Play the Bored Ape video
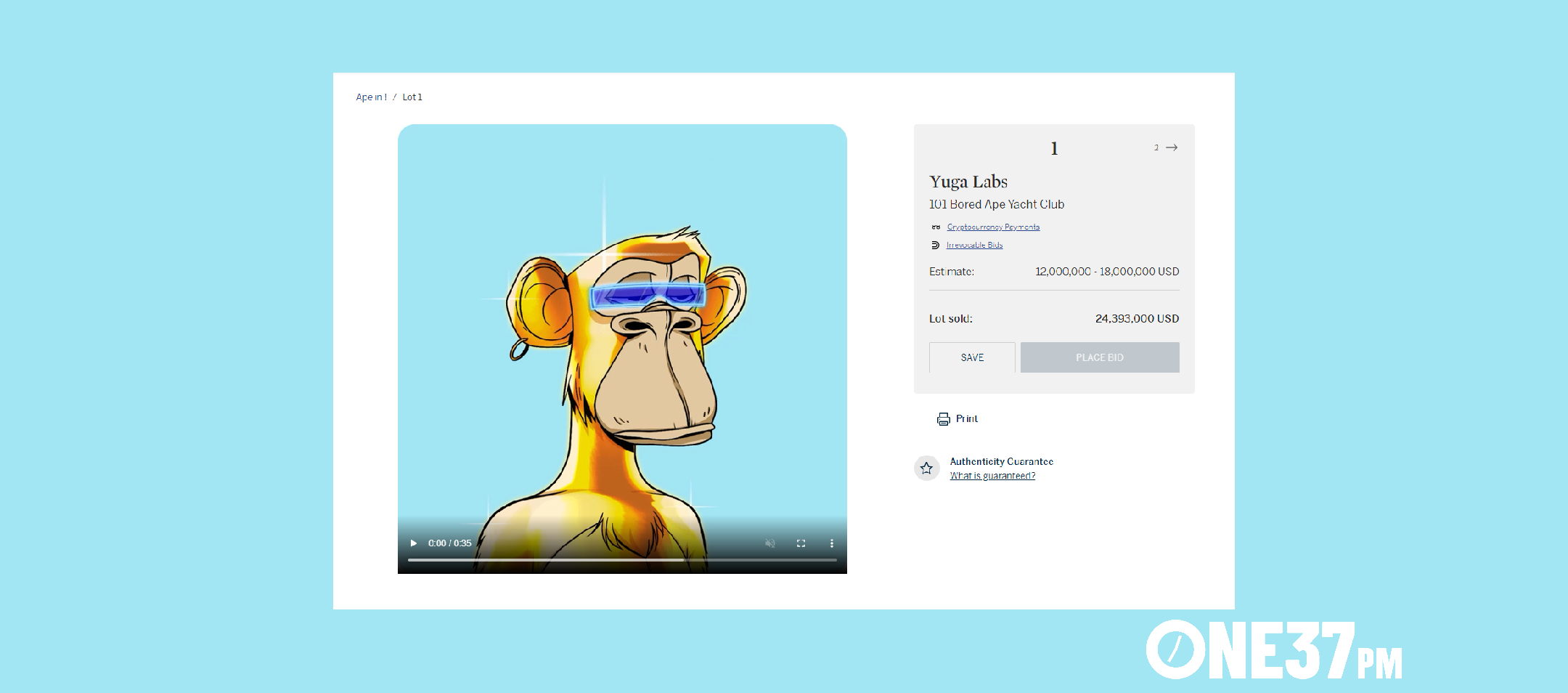The width and height of the screenshot is (1568, 693). (414, 543)
